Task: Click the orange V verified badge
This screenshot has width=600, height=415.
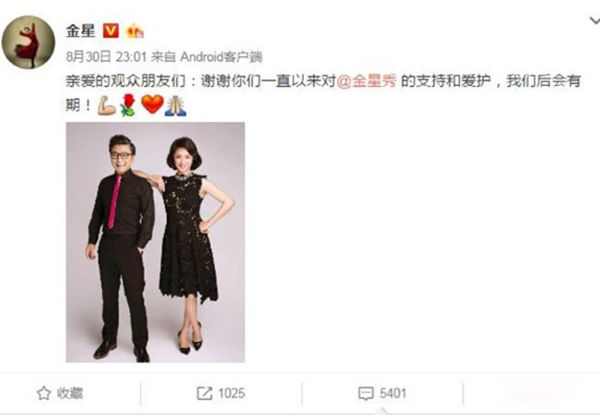Action: (x=111, y=30)
